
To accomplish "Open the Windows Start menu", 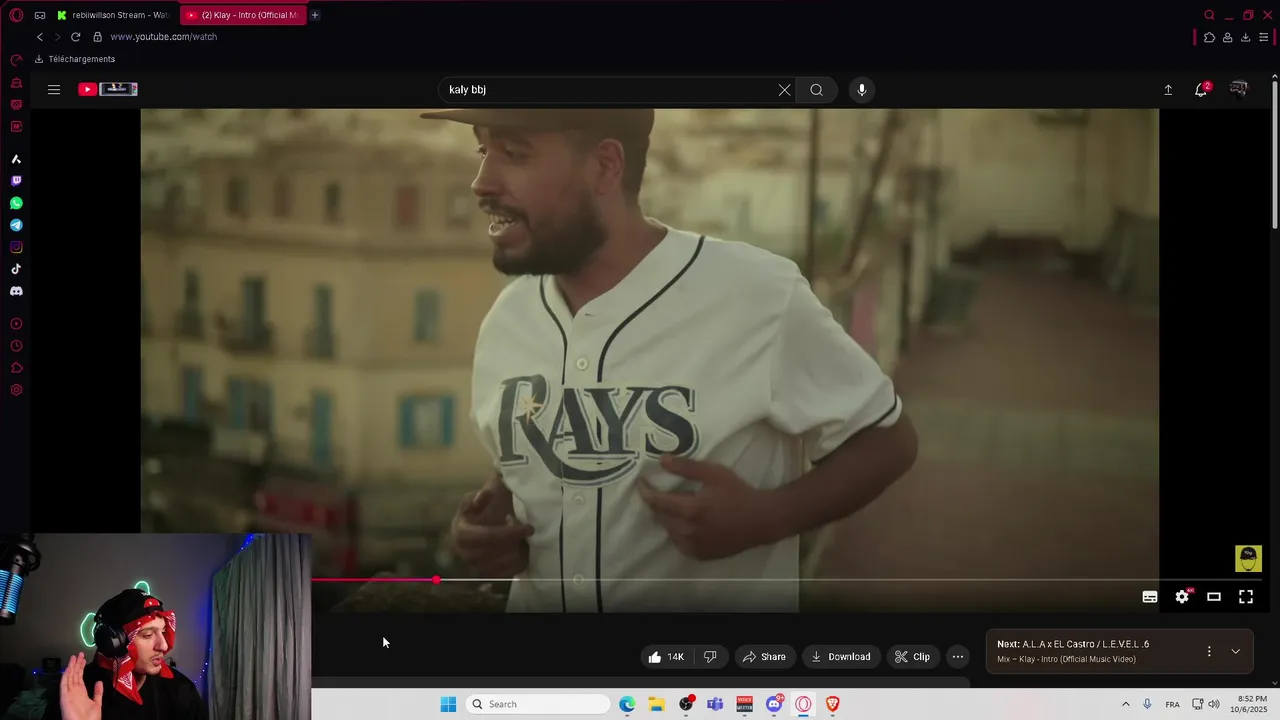I will click(x=448, y=704).
